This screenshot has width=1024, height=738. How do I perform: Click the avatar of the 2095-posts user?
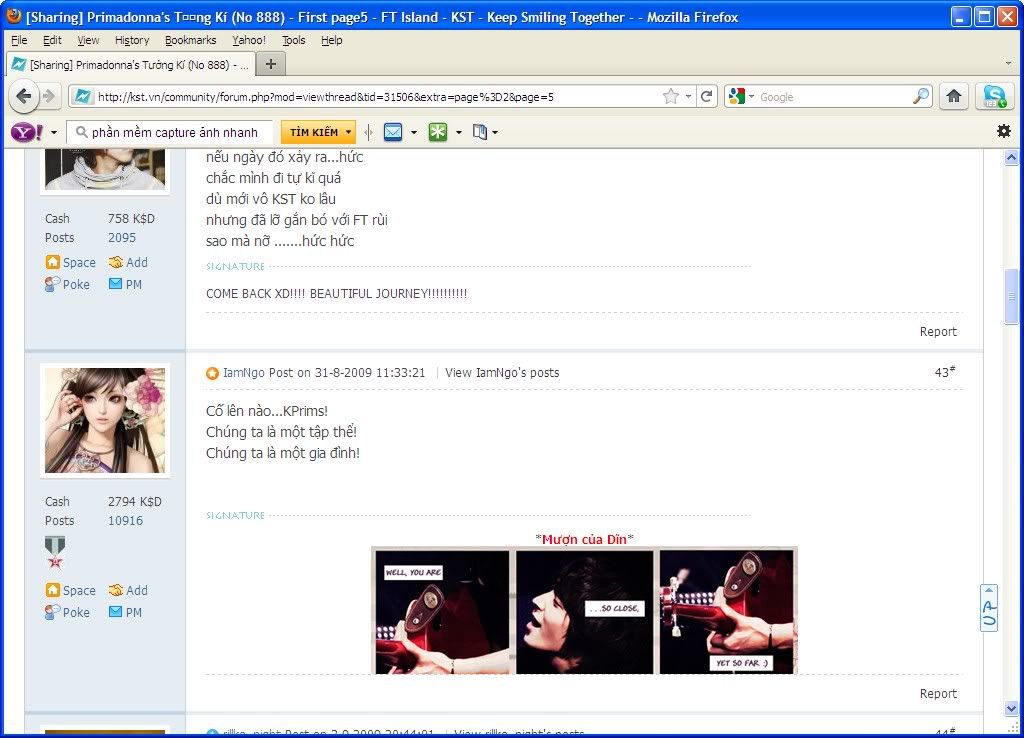(105, 168)
